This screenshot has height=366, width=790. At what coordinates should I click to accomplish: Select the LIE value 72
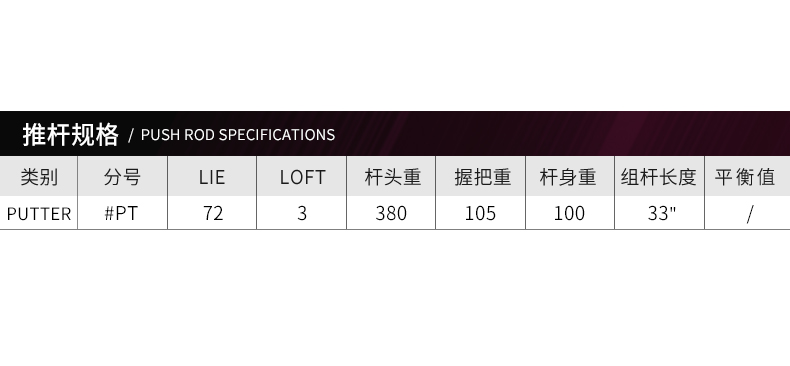pos(213,213)
